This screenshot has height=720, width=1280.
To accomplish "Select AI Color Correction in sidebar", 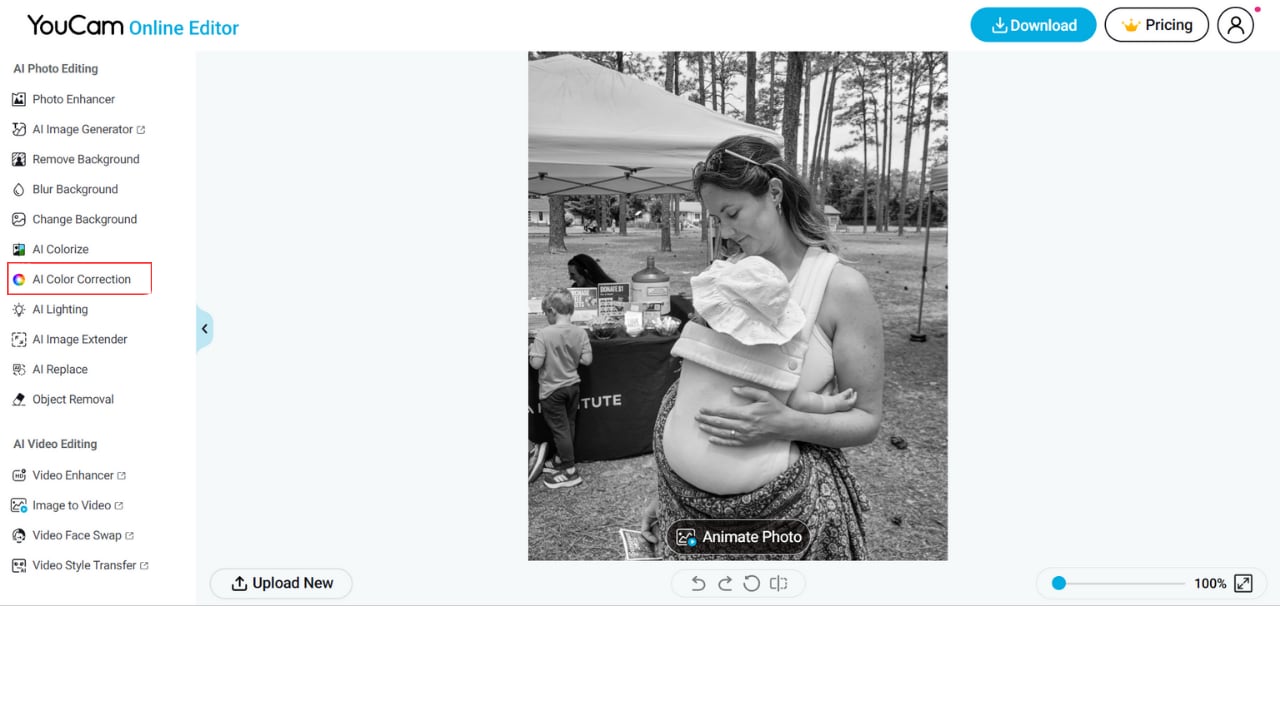I will point(81,279).
